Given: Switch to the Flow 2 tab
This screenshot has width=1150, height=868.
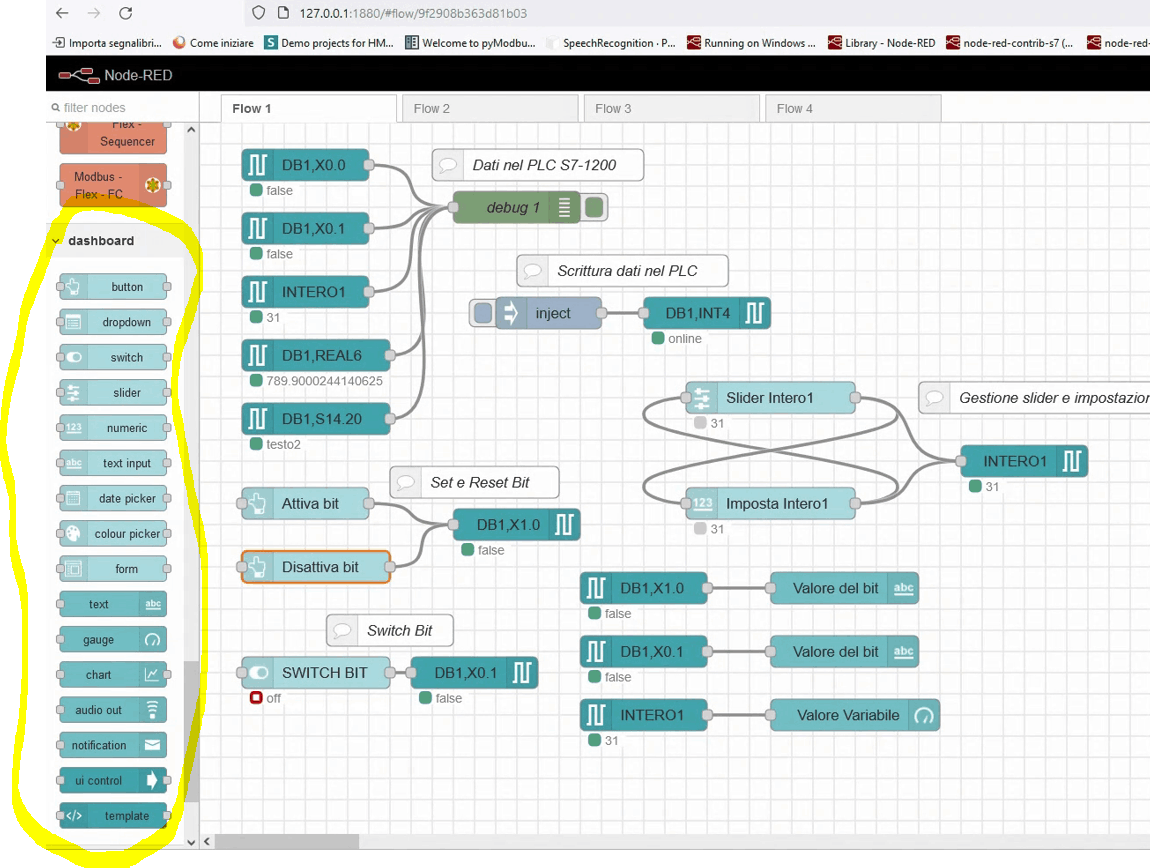Looking at the screenshot, I should point(490,109).
